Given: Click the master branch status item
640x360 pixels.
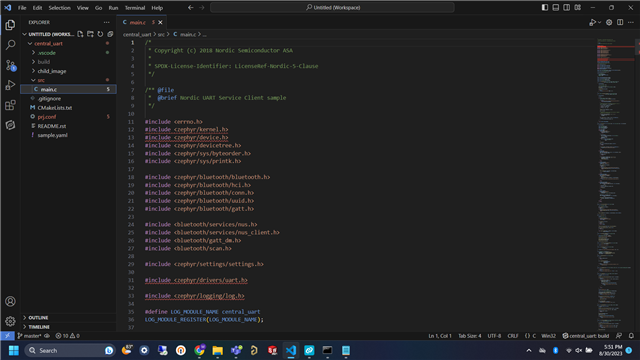Looking at the screenshot, I should tap(29, 336).
